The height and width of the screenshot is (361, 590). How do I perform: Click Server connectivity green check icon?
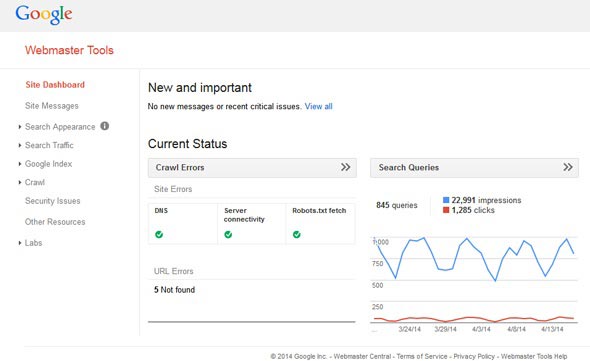[228, 235]
